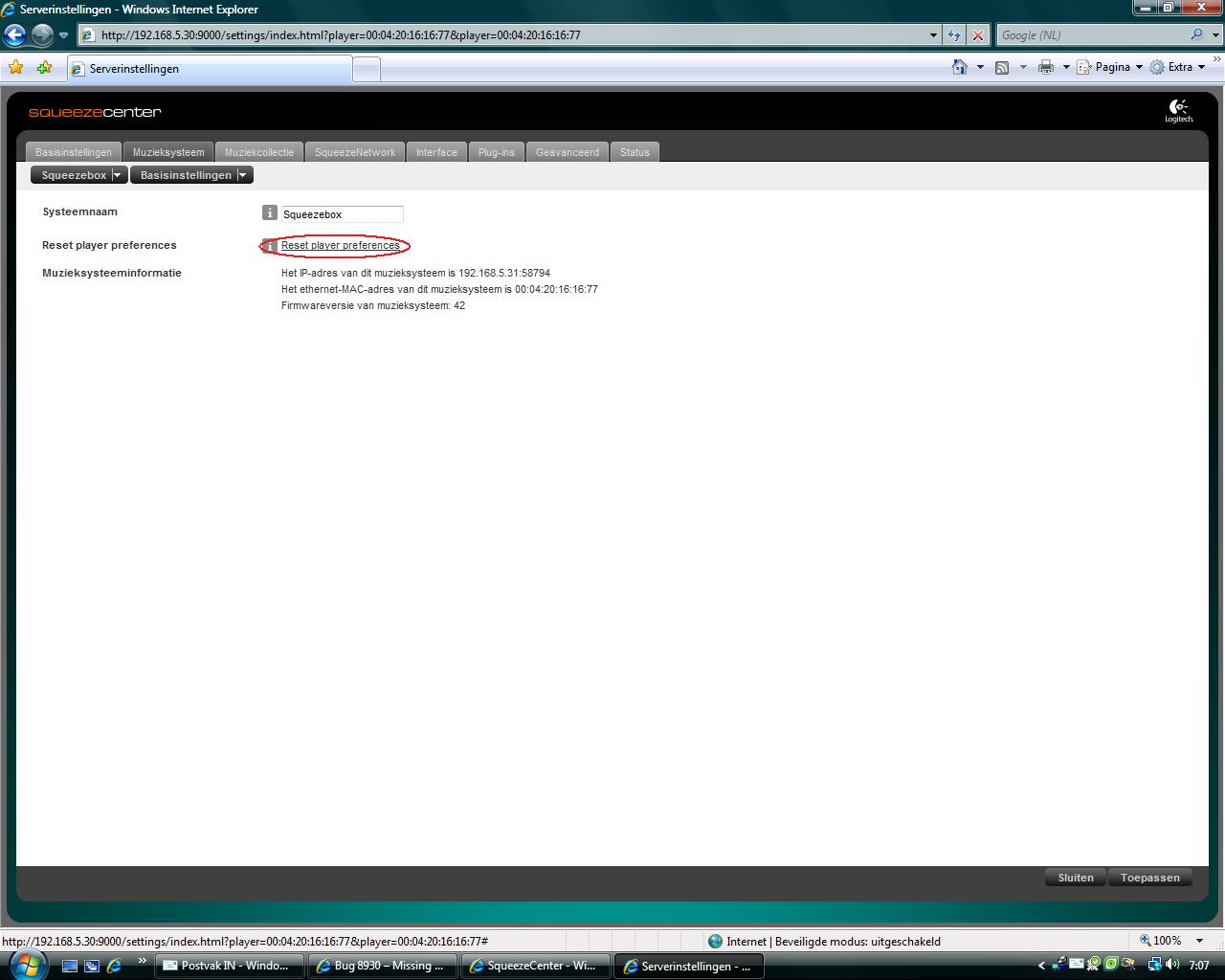The height and width of the screenshot is (980, 1225).
Task: Click the Google search magnifier icon
Action: tap(1197, 35)
